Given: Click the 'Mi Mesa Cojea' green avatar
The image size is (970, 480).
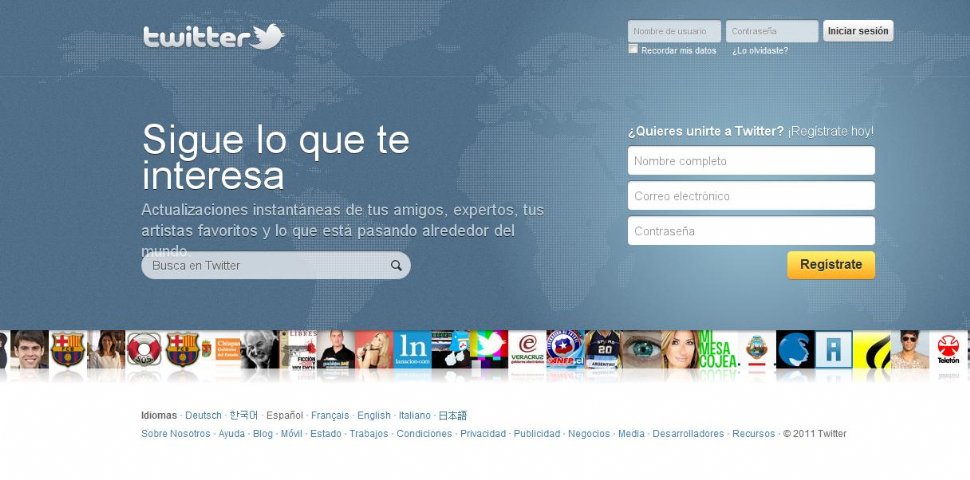Looking at the screenshot, I should (x=719, y=350).
